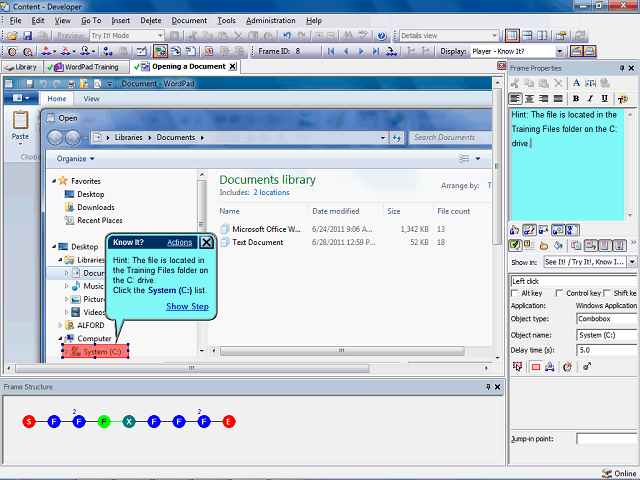Click into the Delay time input field
Screen dimensions: 640x480
click(x=605, y=350)
